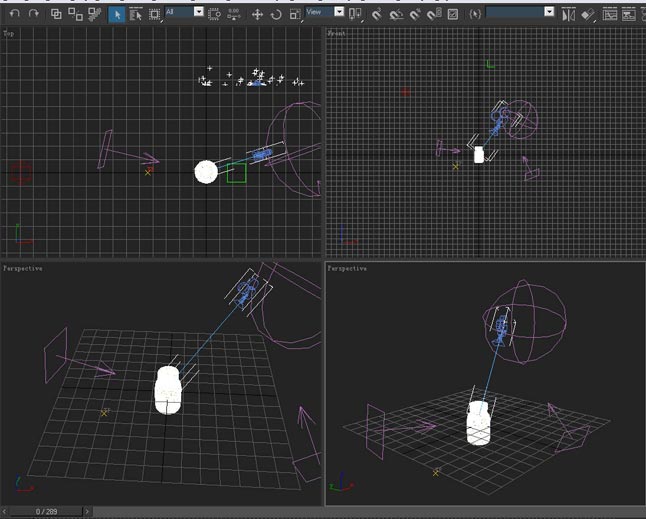Select the blue camera in the Top viewport
The height and width of the screenshot is (519, 646).
262,155
